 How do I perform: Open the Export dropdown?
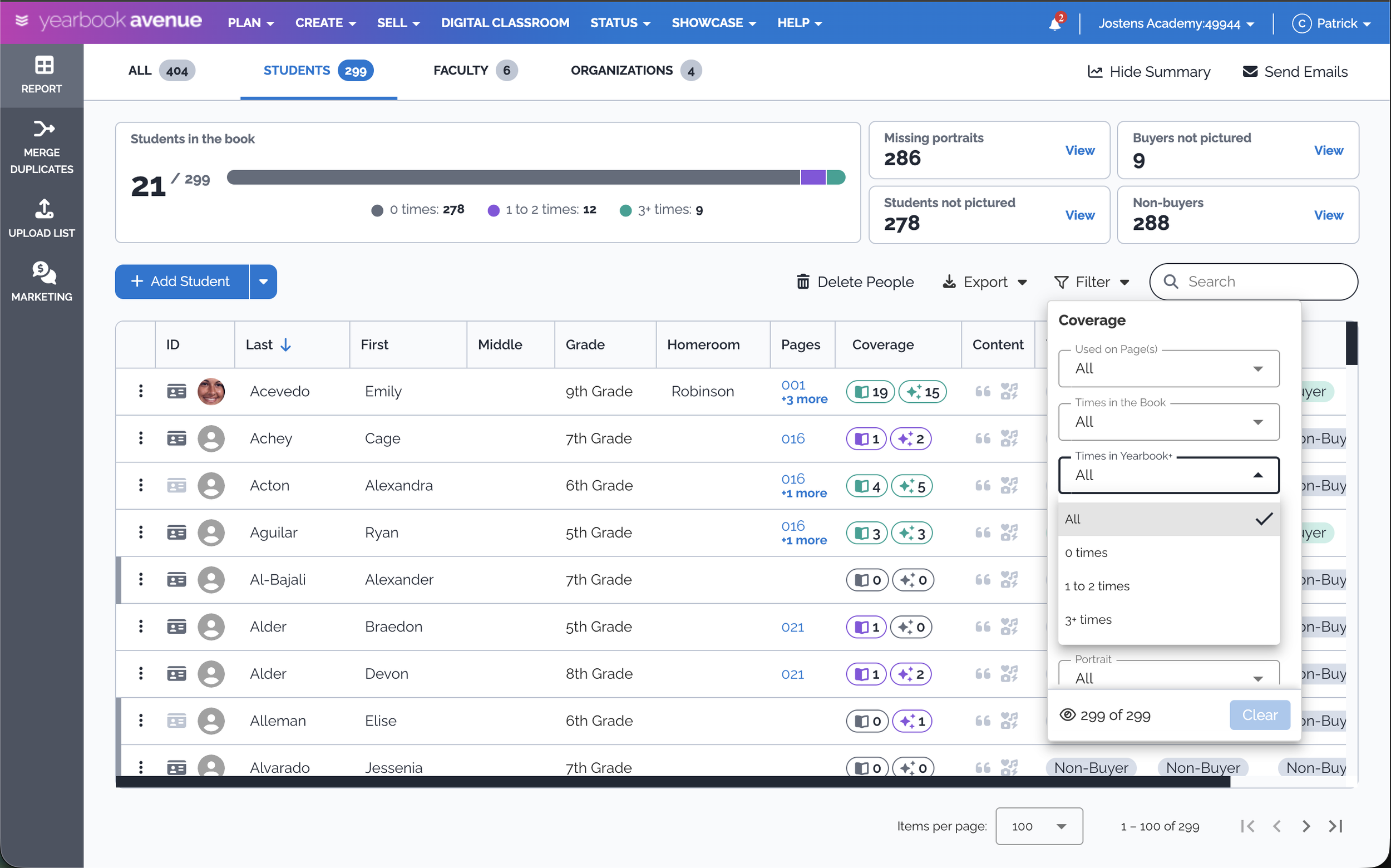click(985, 282)
